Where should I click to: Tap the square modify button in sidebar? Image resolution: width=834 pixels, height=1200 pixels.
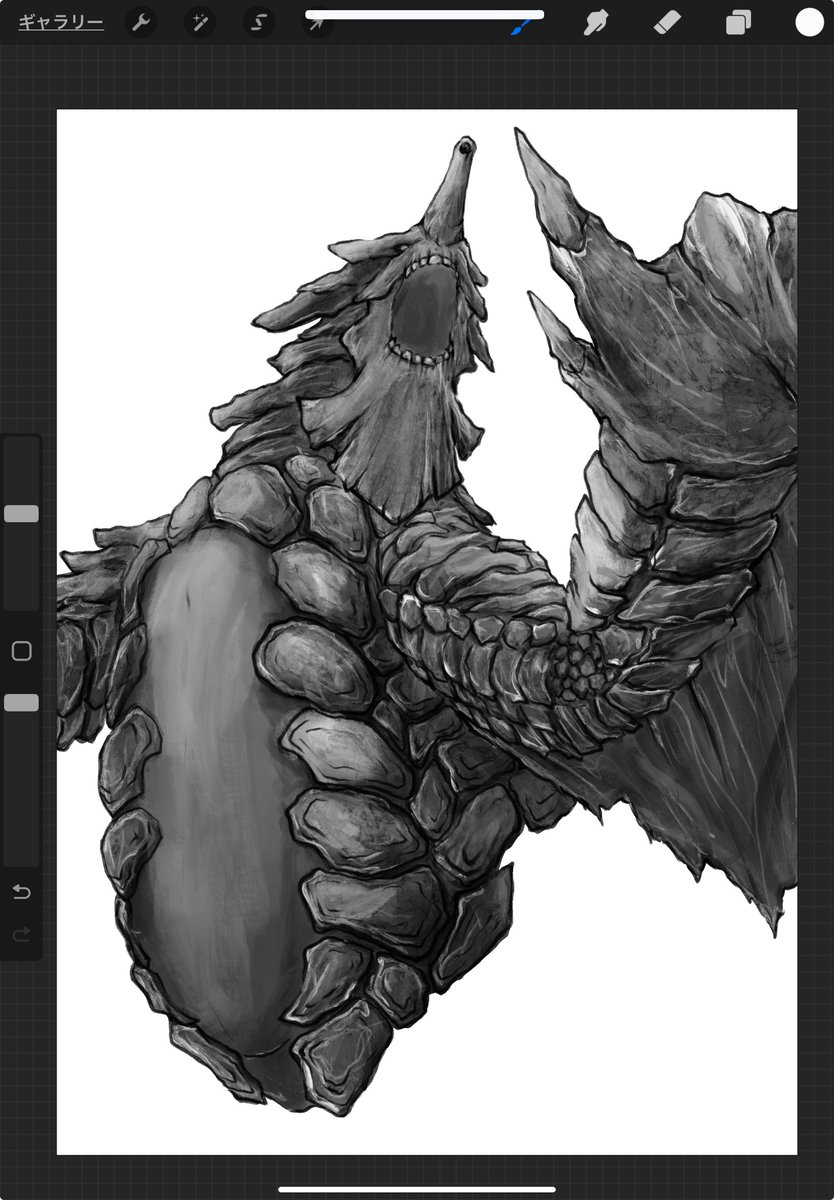(21, 651)
